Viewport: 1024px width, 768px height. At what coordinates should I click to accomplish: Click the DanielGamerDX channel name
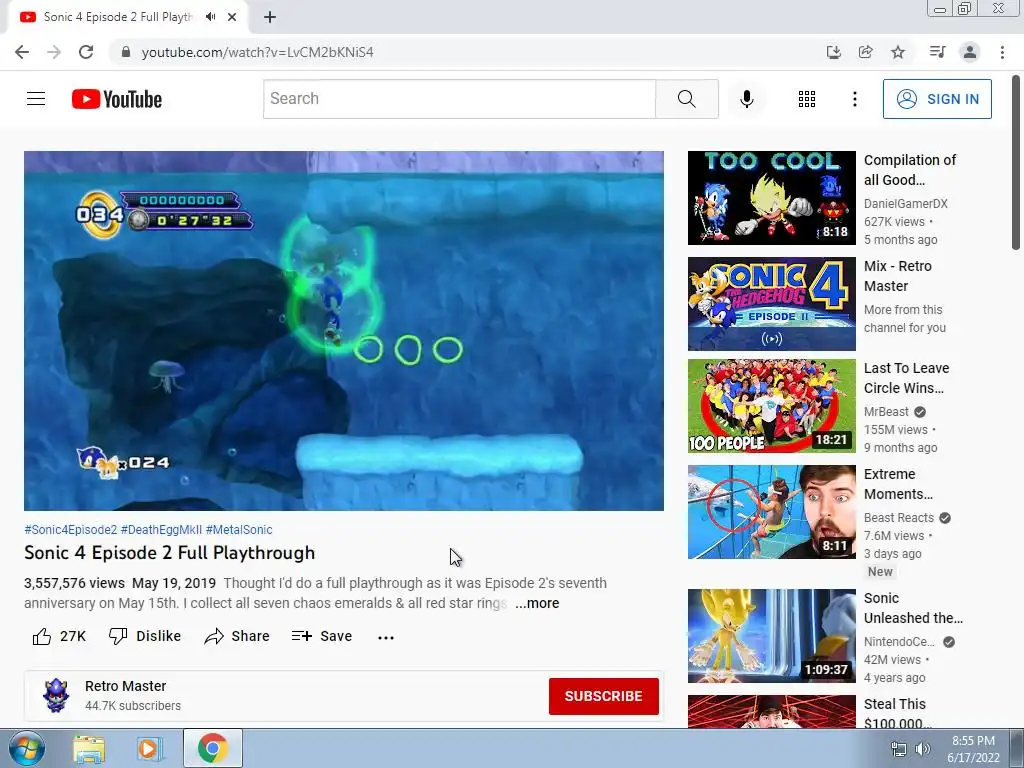(x=905, y=204)
